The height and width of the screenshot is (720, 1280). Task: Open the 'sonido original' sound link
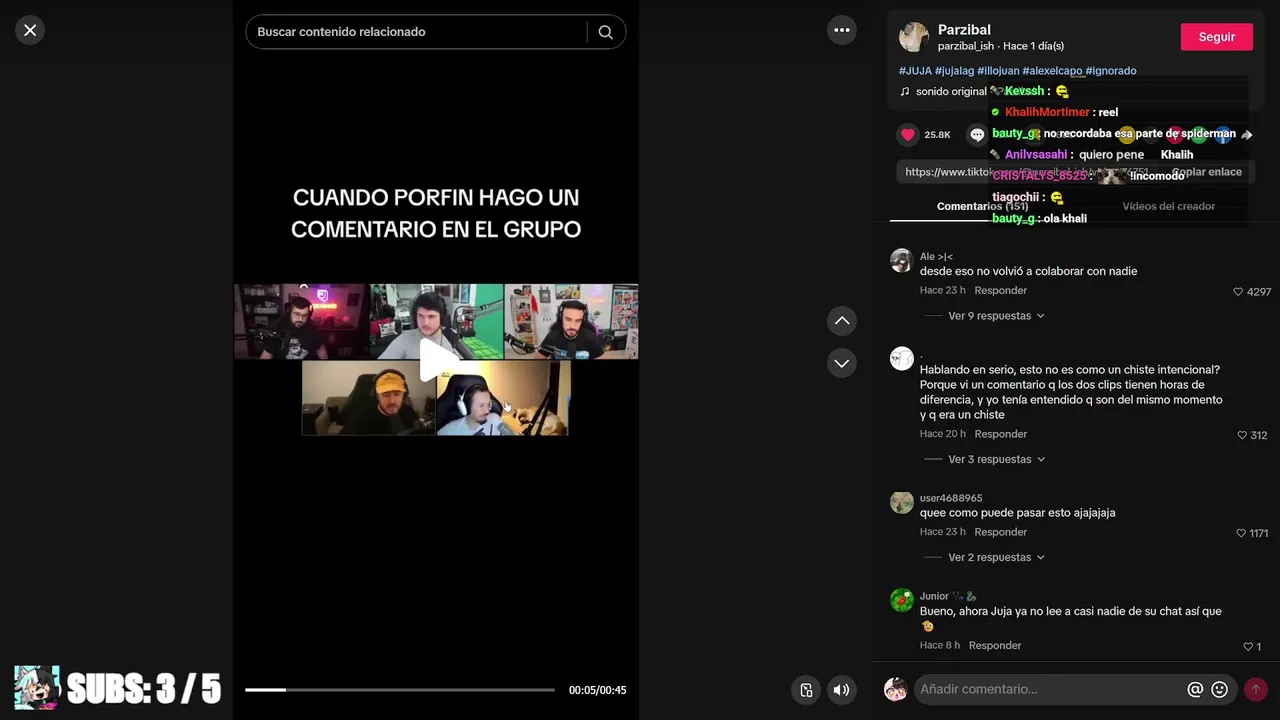pyautogui.click(x=951, y=91)
